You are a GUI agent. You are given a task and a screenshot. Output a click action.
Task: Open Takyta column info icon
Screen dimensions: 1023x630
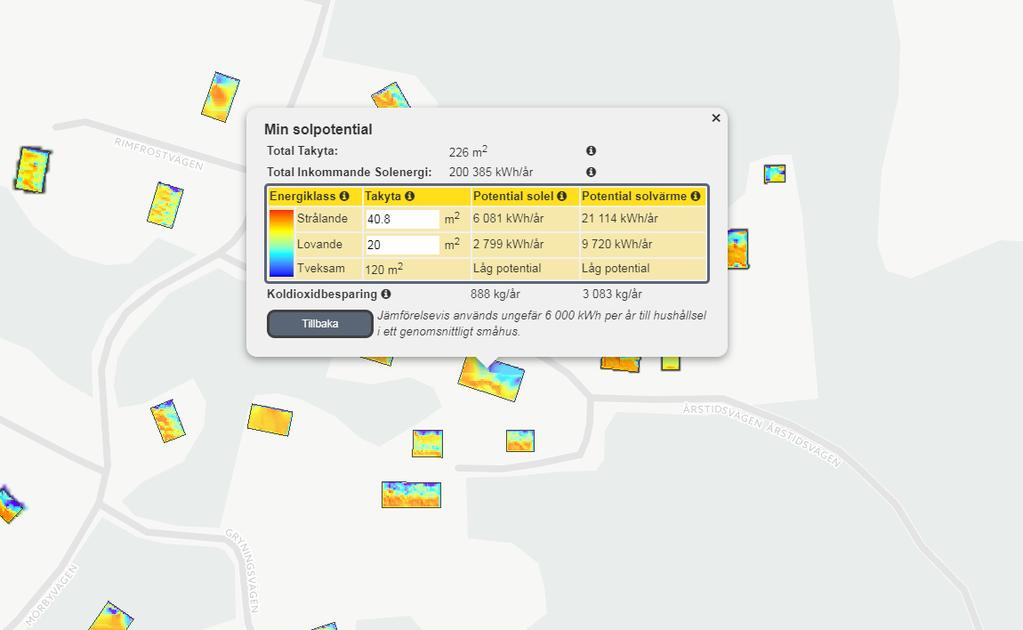tap(410, 196)
